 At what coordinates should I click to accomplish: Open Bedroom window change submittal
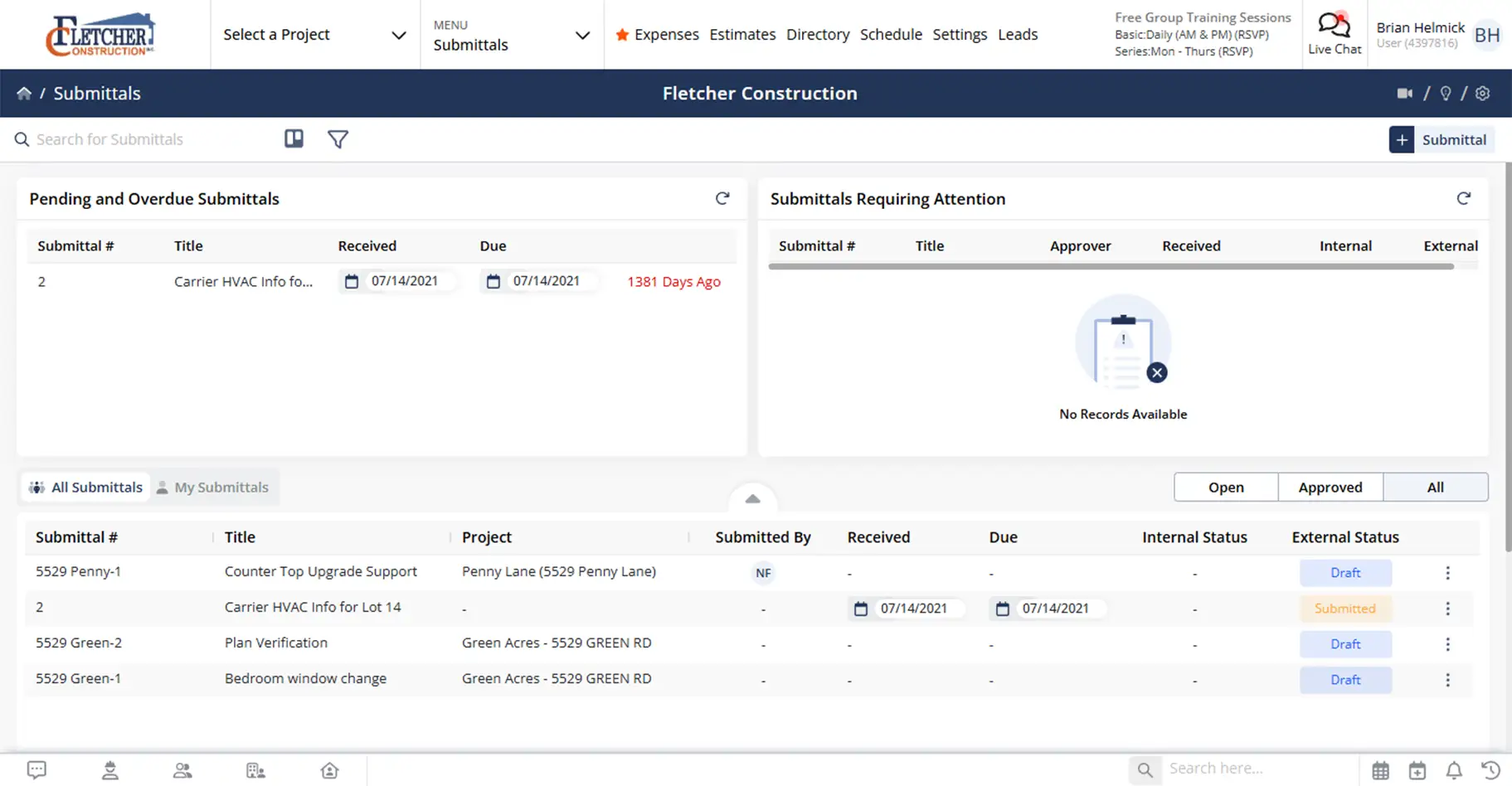[305, 679]
